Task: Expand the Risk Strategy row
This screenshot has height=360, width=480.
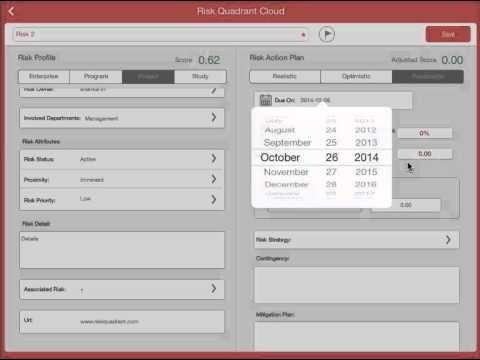Action: click(x=357, y=240)
